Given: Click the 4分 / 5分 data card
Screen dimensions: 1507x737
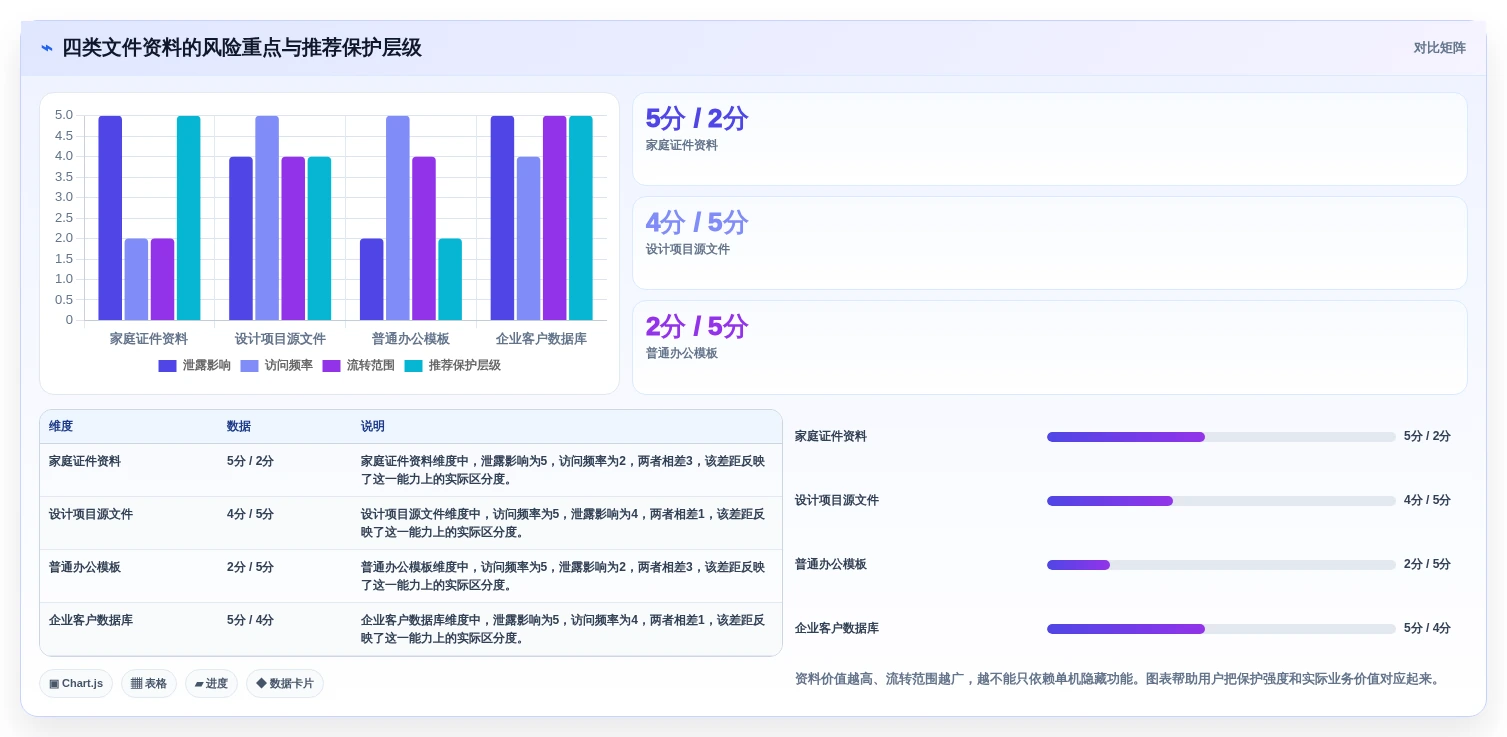Looking at the screenshot, I should click(x=1049, y=243).
